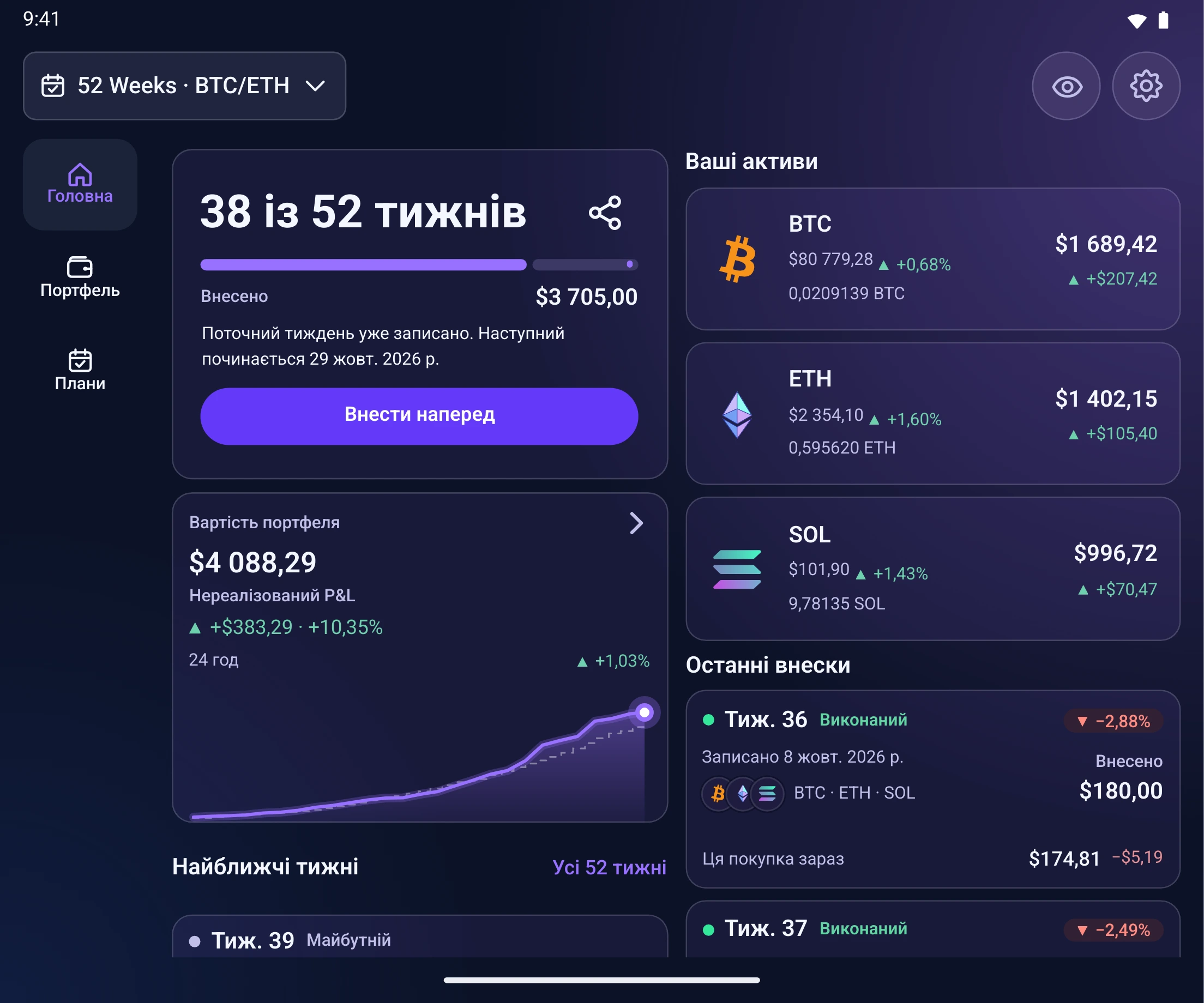Image resolution: width=1204 pixels, height=1003 pixels.
Task: Open the Тиж. 36 contribution entry
Action: 933,789
